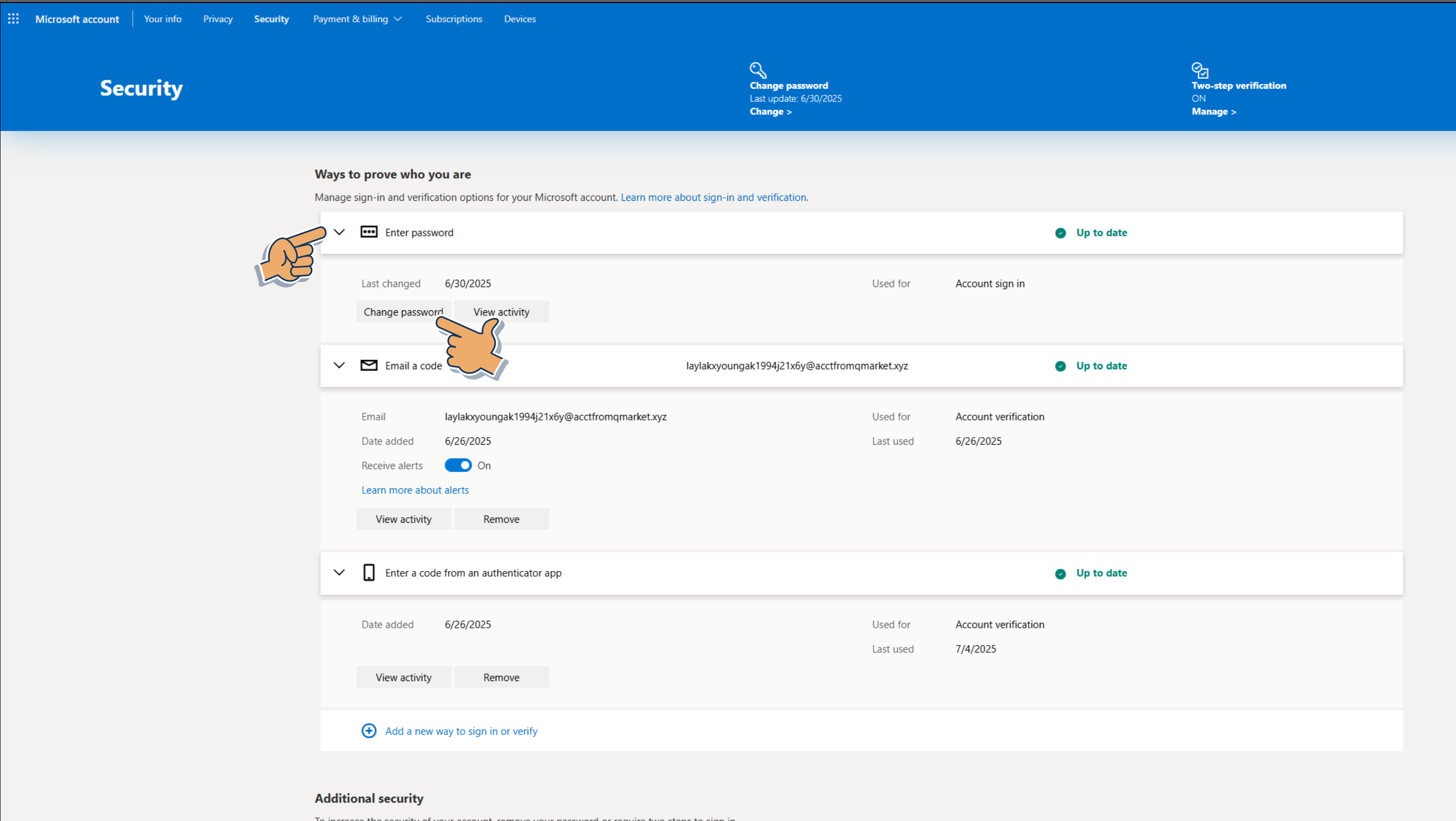
Task: Click green check icon in authenticator app row
Action: click(x=1061, y=574)
